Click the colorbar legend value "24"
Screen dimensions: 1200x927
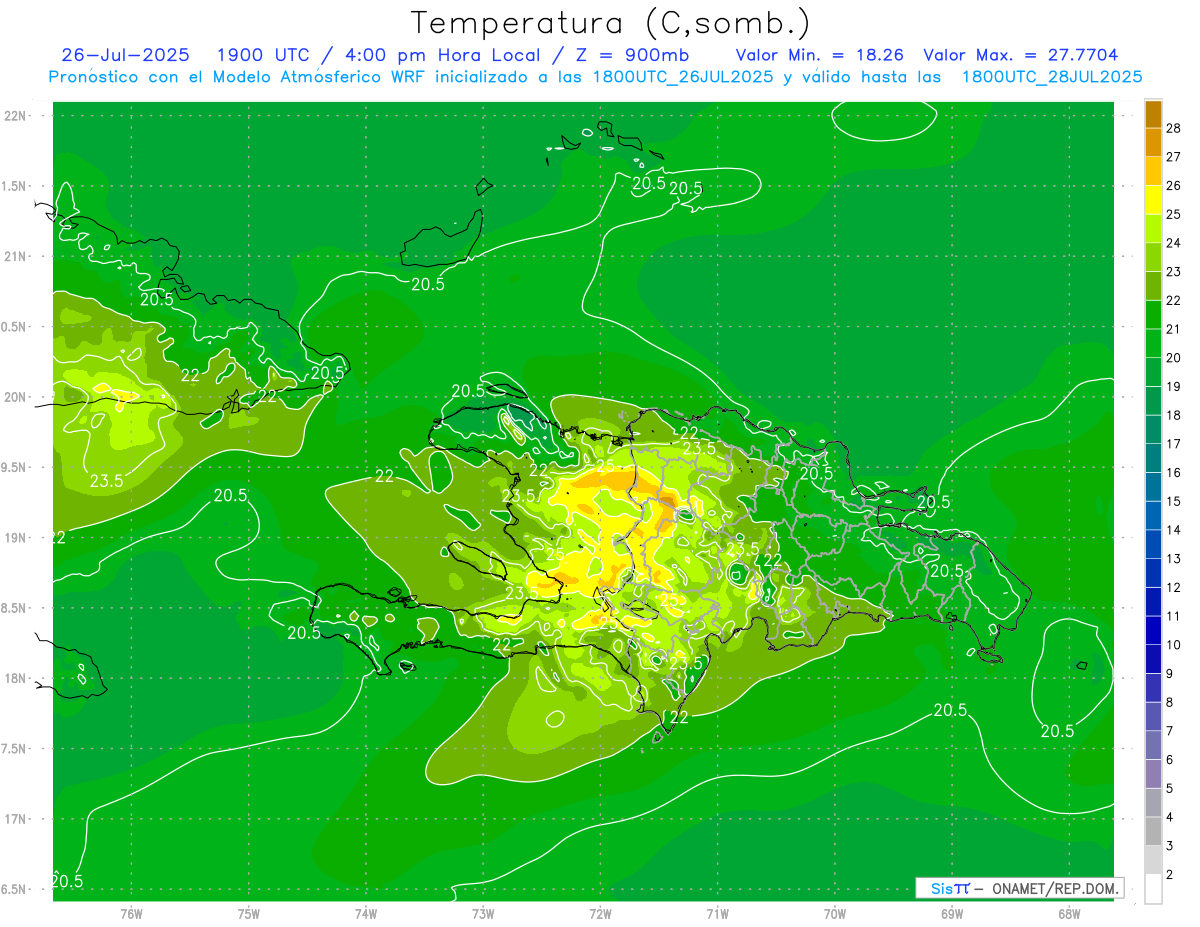click(x=1174, y=243)
